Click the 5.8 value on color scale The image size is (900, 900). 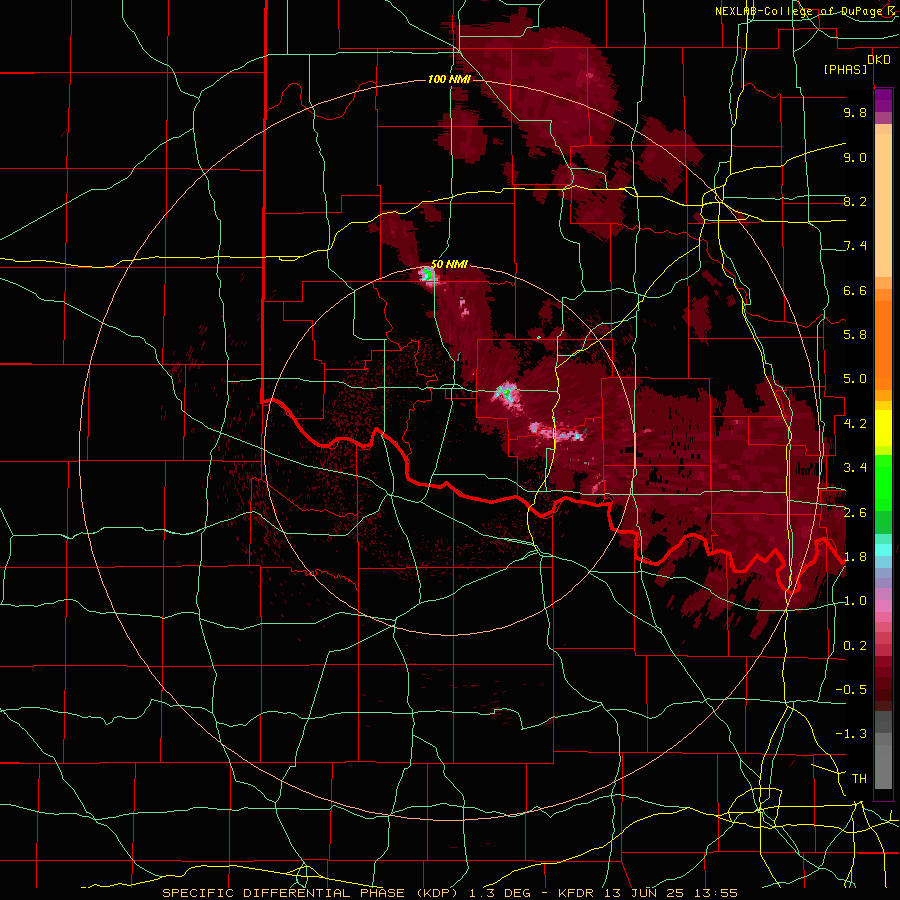855,335
